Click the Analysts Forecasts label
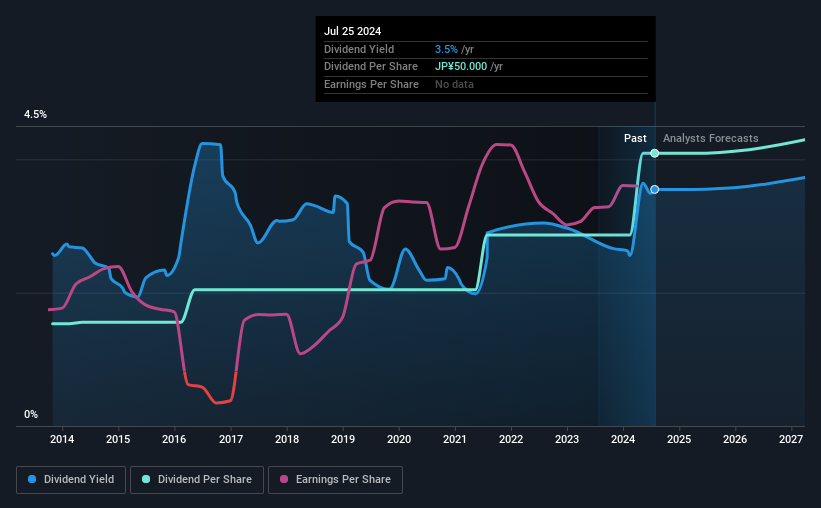The width and height of the screenshot is (821, 508). 711,138
